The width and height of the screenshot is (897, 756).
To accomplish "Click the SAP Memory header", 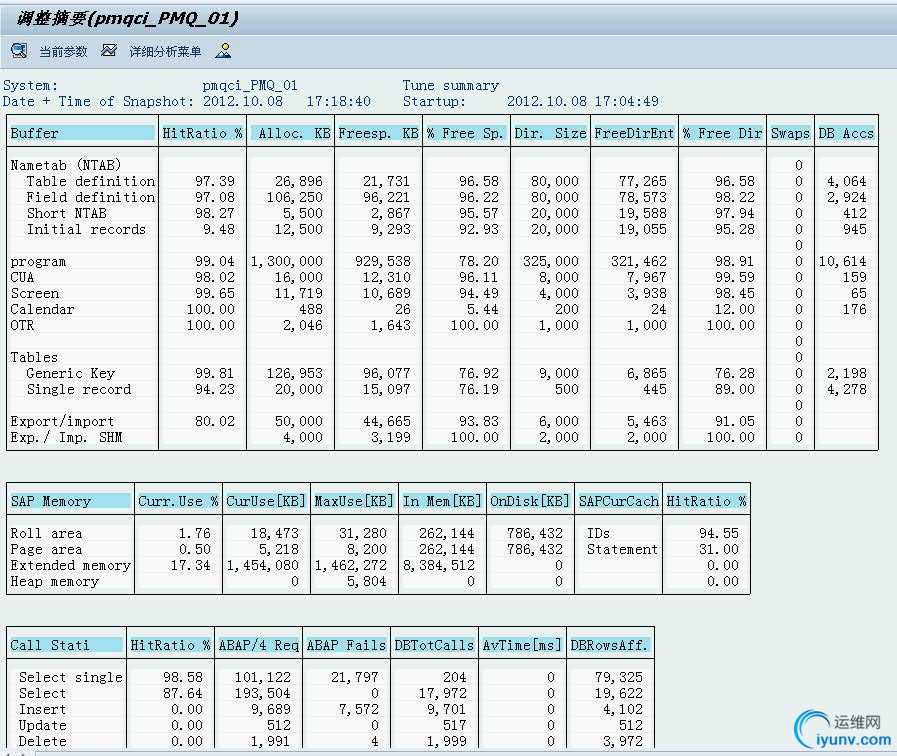I will (70, 502).
